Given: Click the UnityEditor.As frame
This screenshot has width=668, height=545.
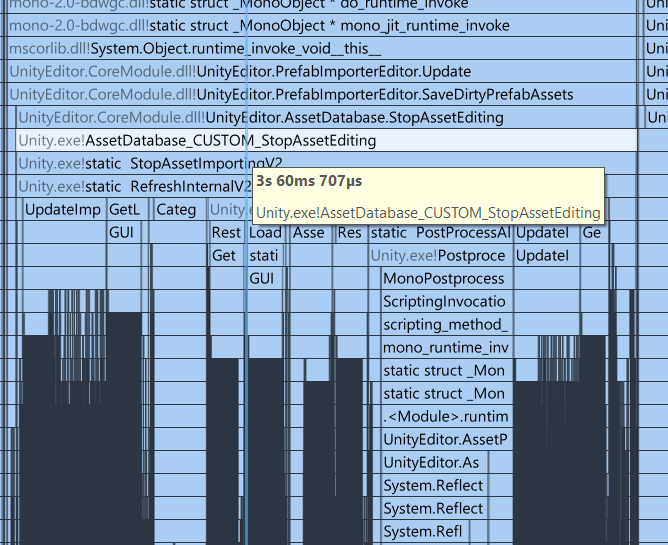Looking at the screenshot, I should pyautogui.click(x=435, y=463).
